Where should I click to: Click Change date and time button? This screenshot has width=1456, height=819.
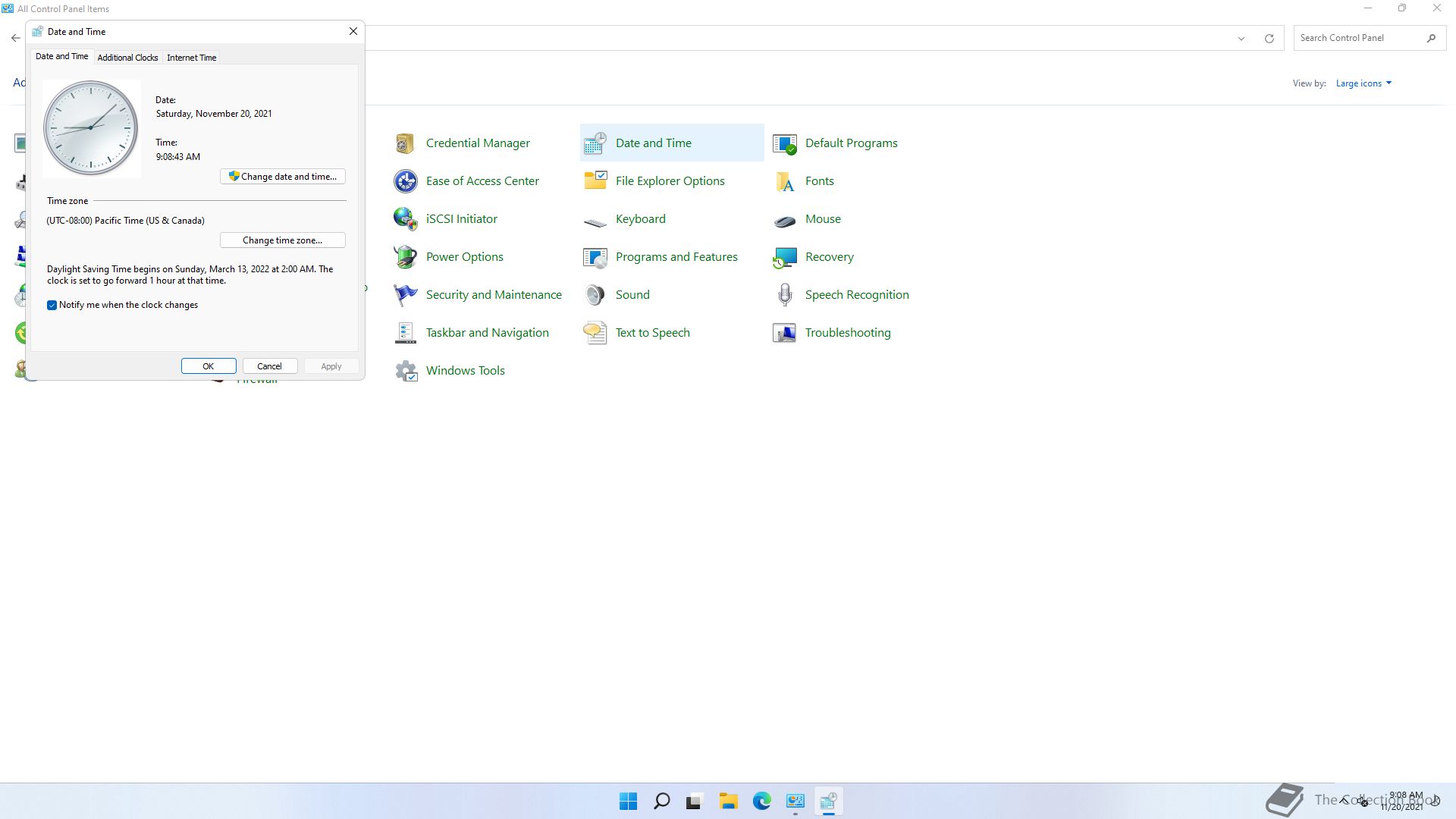point(283,176)
